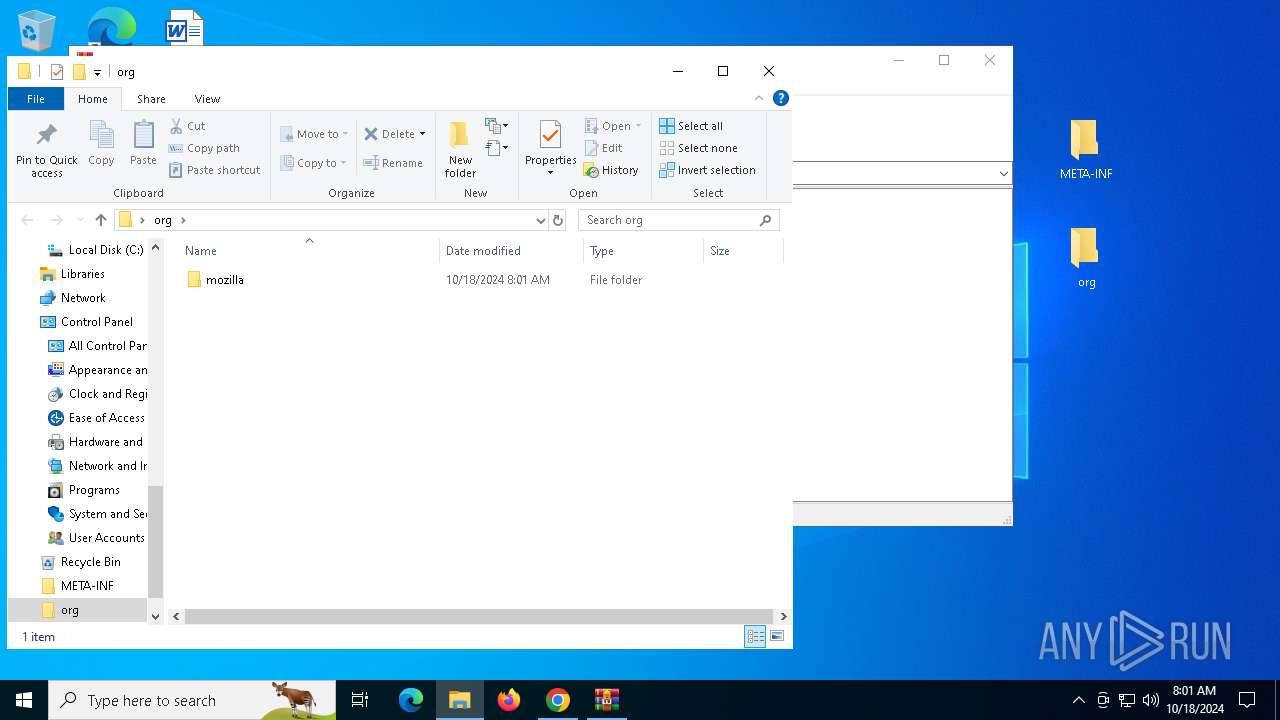
Task: Open Customize Quick Access Toolbar dropdown
Action: (x=97, y=72)
